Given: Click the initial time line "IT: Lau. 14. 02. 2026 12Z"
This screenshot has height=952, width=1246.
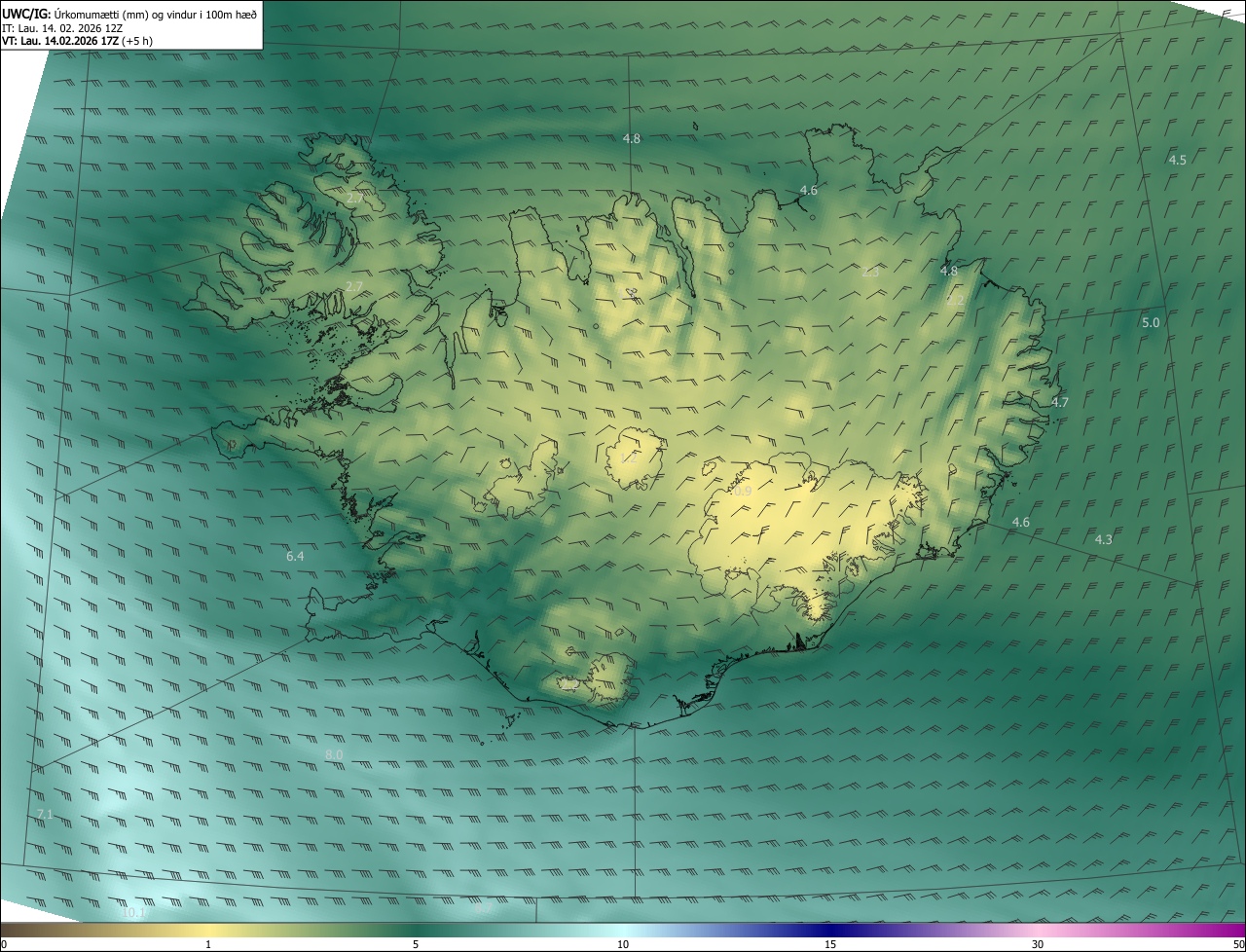Looking at the screenshot, I should click(62, 27).
